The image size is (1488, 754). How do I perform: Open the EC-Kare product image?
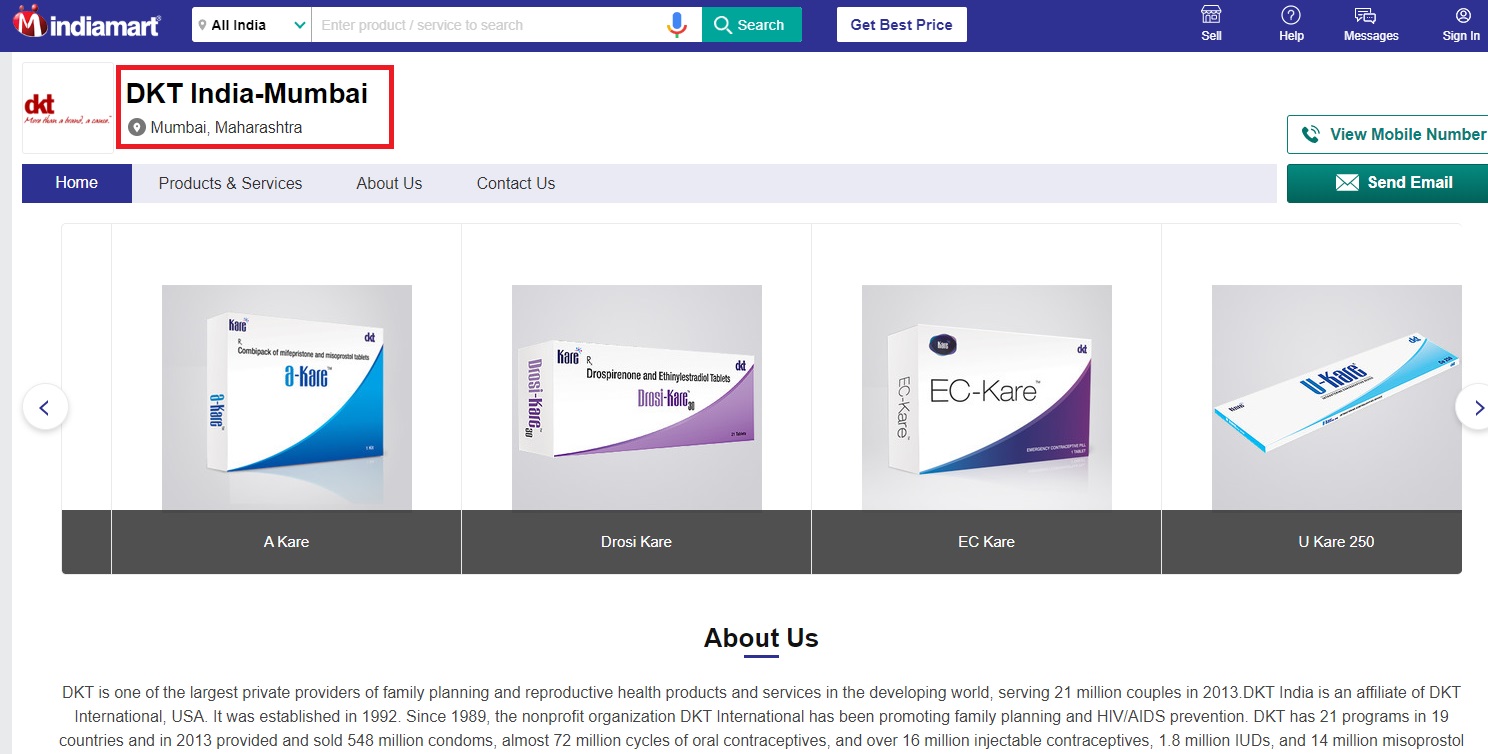coord(987,398)
